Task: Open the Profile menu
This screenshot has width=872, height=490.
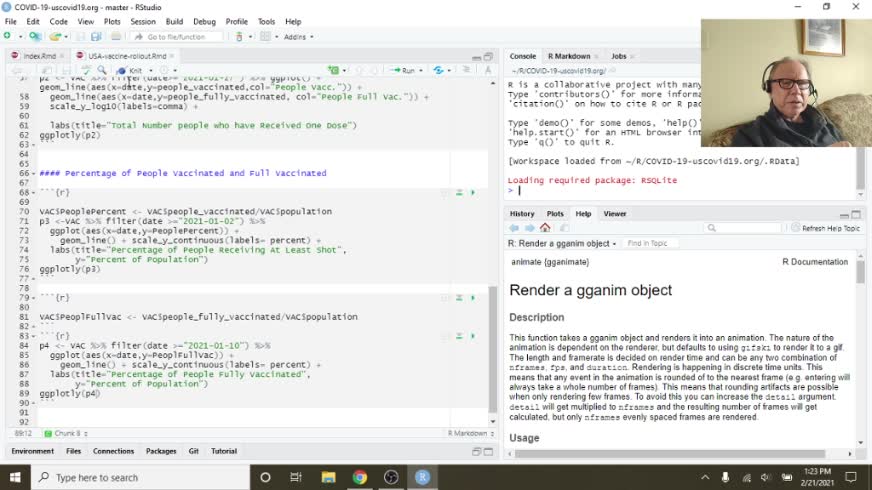Action: tap(236, 22)
